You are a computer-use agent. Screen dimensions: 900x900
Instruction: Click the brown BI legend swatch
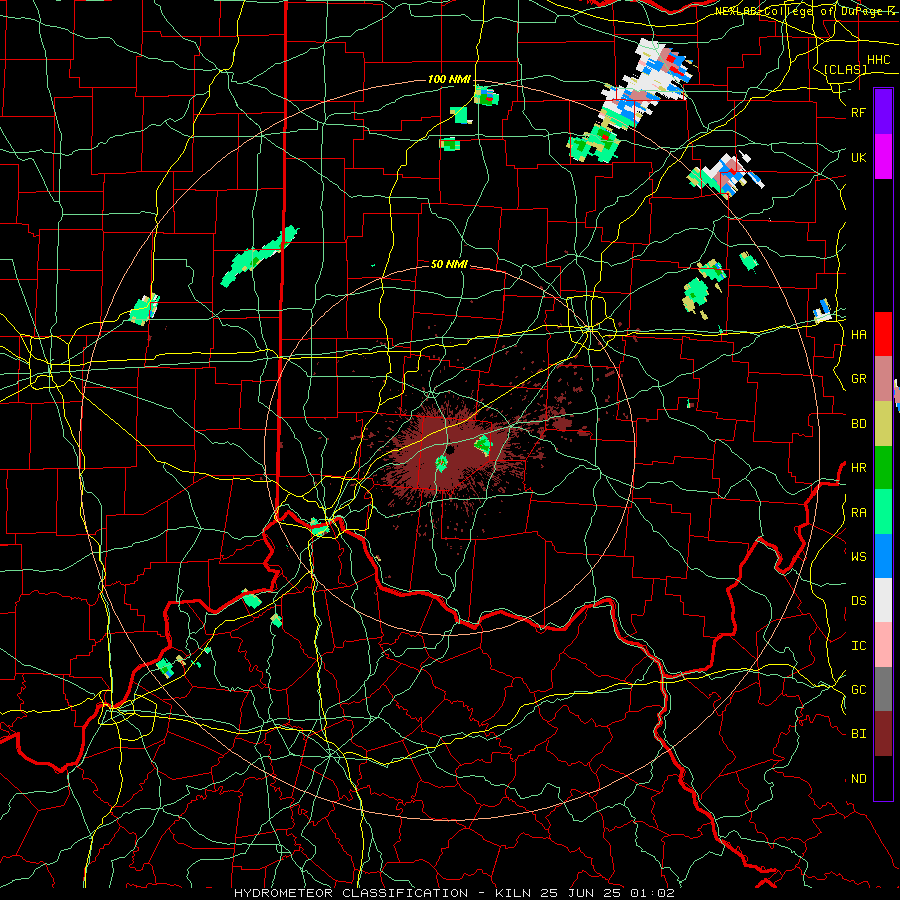[x=883, y=734]
